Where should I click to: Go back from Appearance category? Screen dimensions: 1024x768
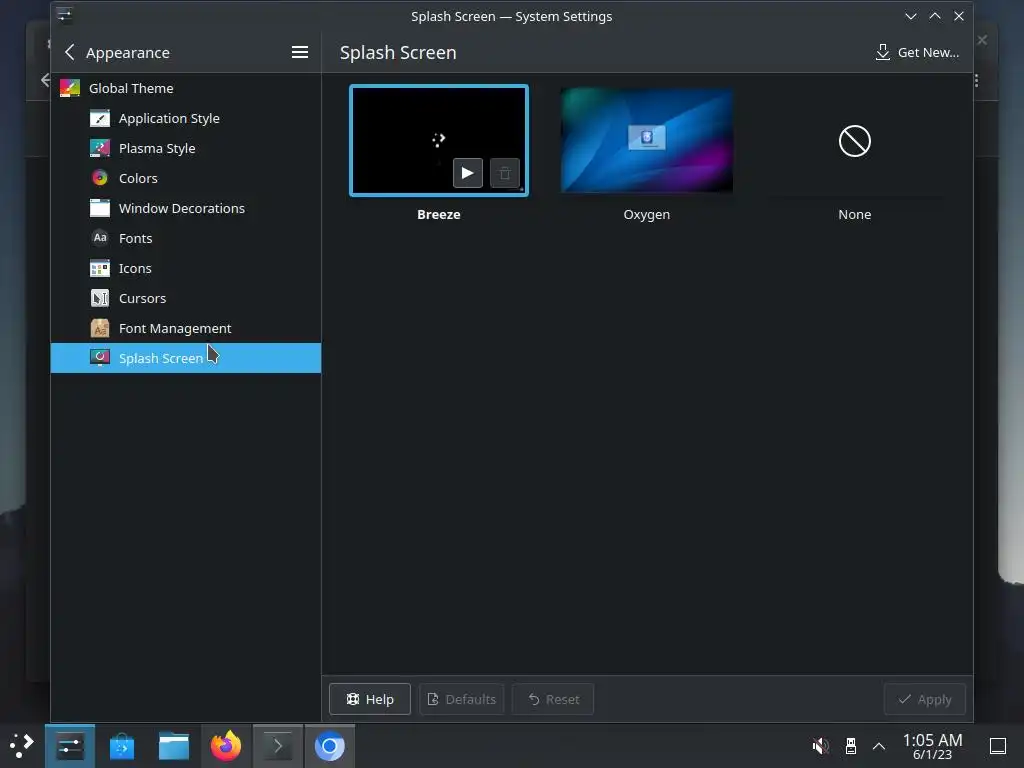pos(70,52)
